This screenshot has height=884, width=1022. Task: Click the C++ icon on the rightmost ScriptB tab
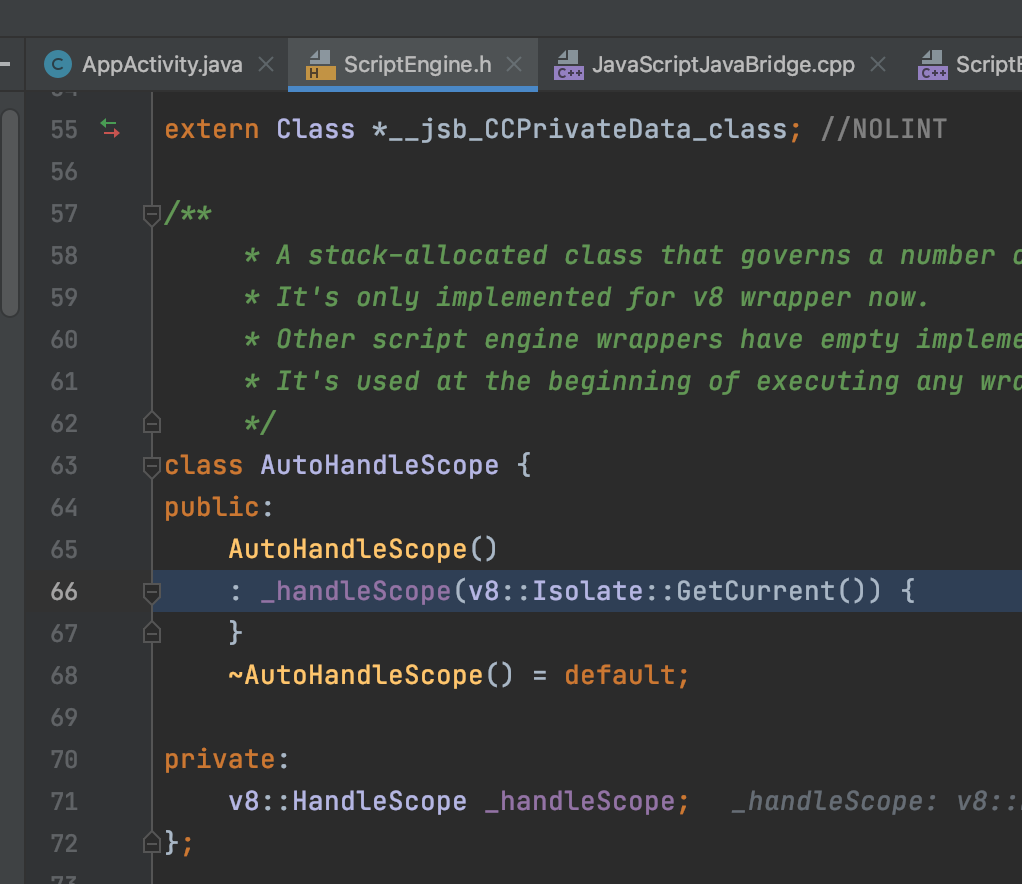[x=932, y=64]
